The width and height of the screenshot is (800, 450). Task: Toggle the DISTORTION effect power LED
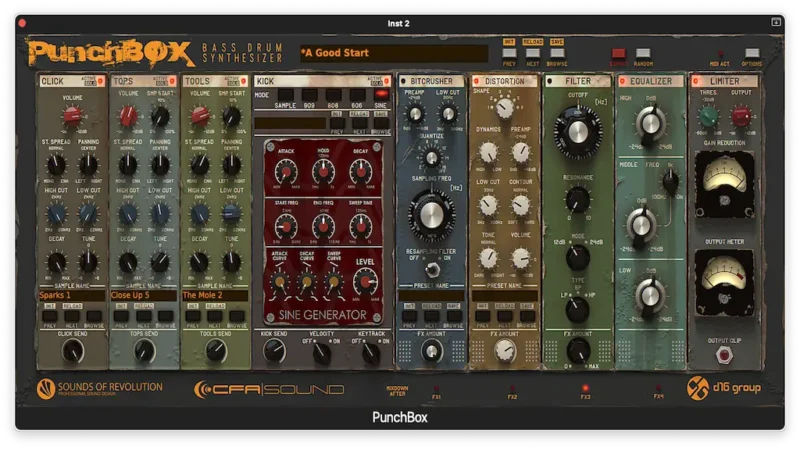477,81
